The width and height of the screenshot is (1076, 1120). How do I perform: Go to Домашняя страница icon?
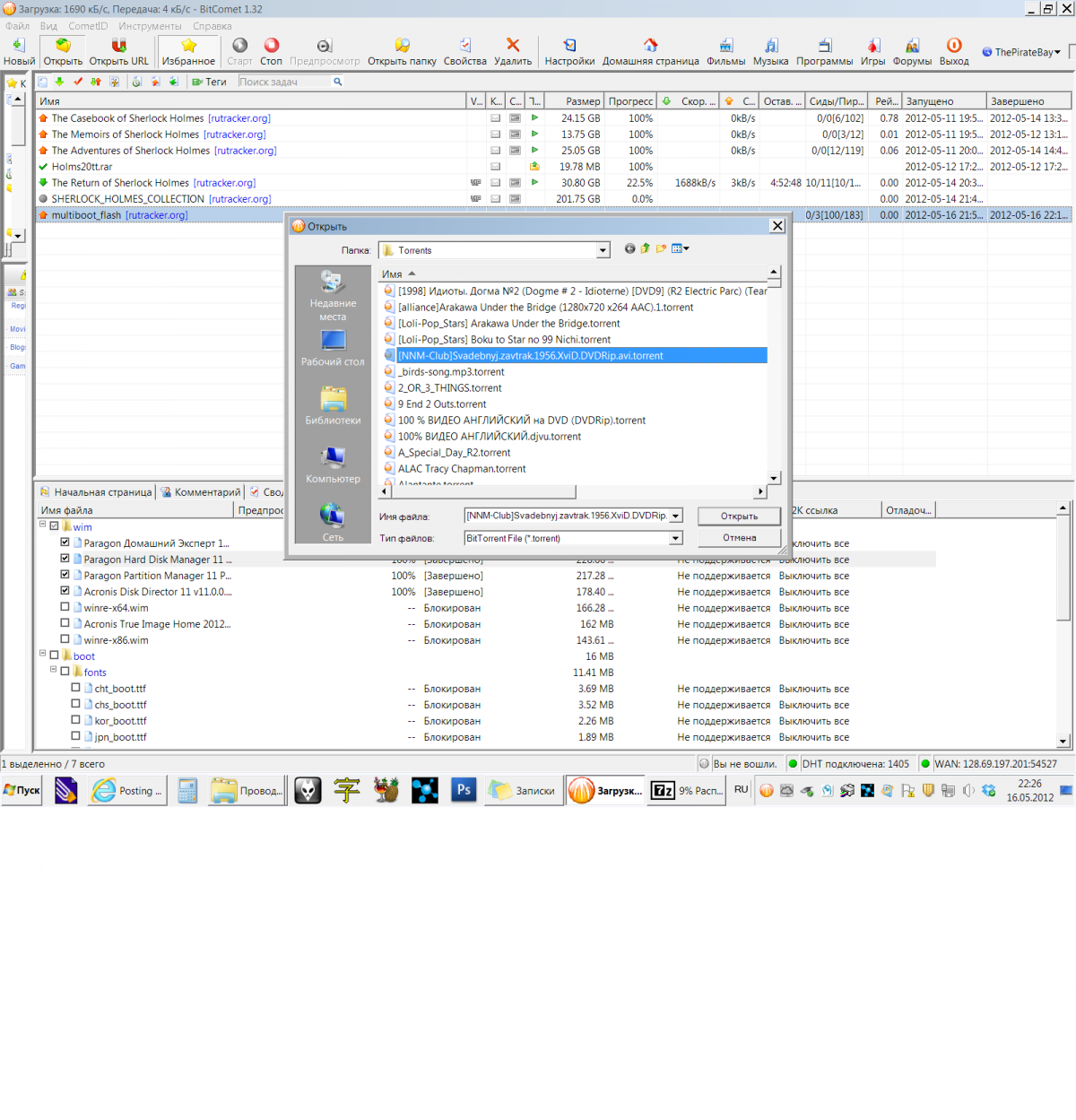pos(650,45)
